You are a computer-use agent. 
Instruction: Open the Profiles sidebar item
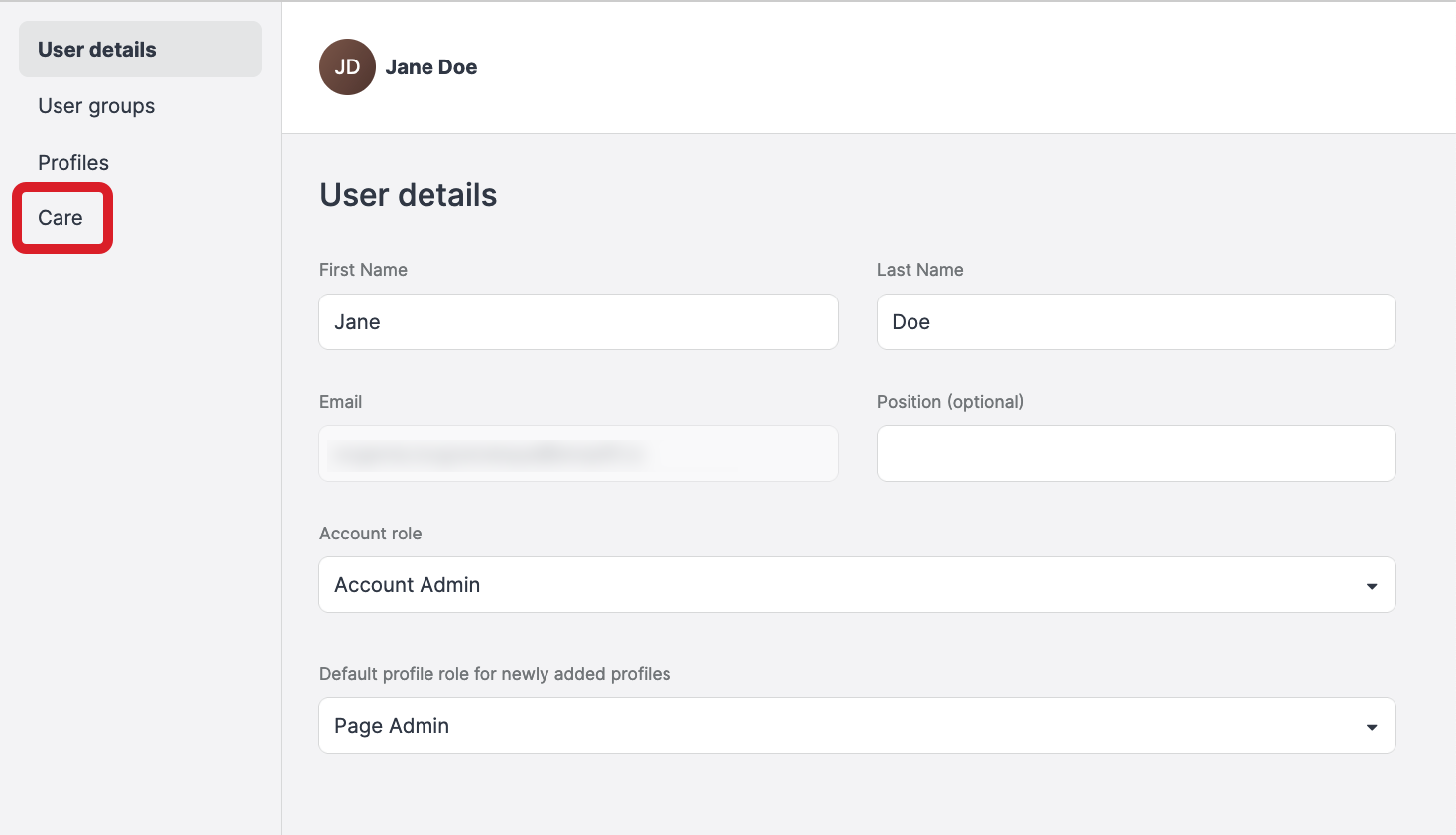pyautogui.click(x=73, y=163)
